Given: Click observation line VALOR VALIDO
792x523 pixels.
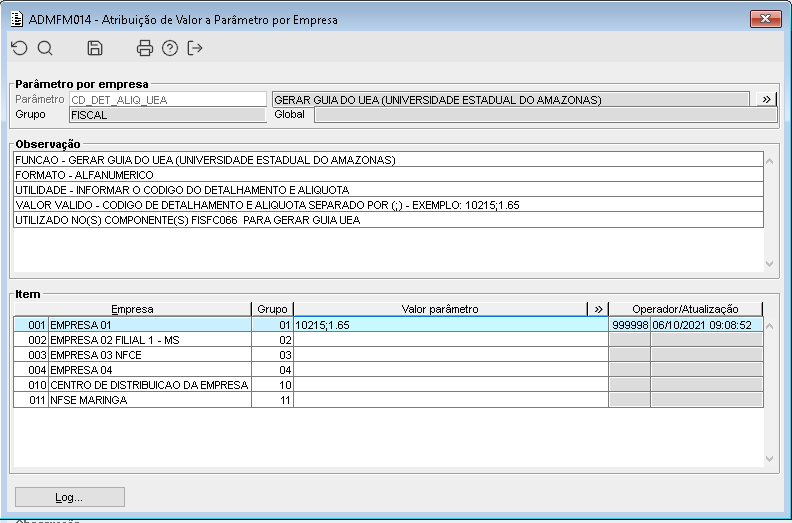Looking at the screenshot, I should pos(388,205).
